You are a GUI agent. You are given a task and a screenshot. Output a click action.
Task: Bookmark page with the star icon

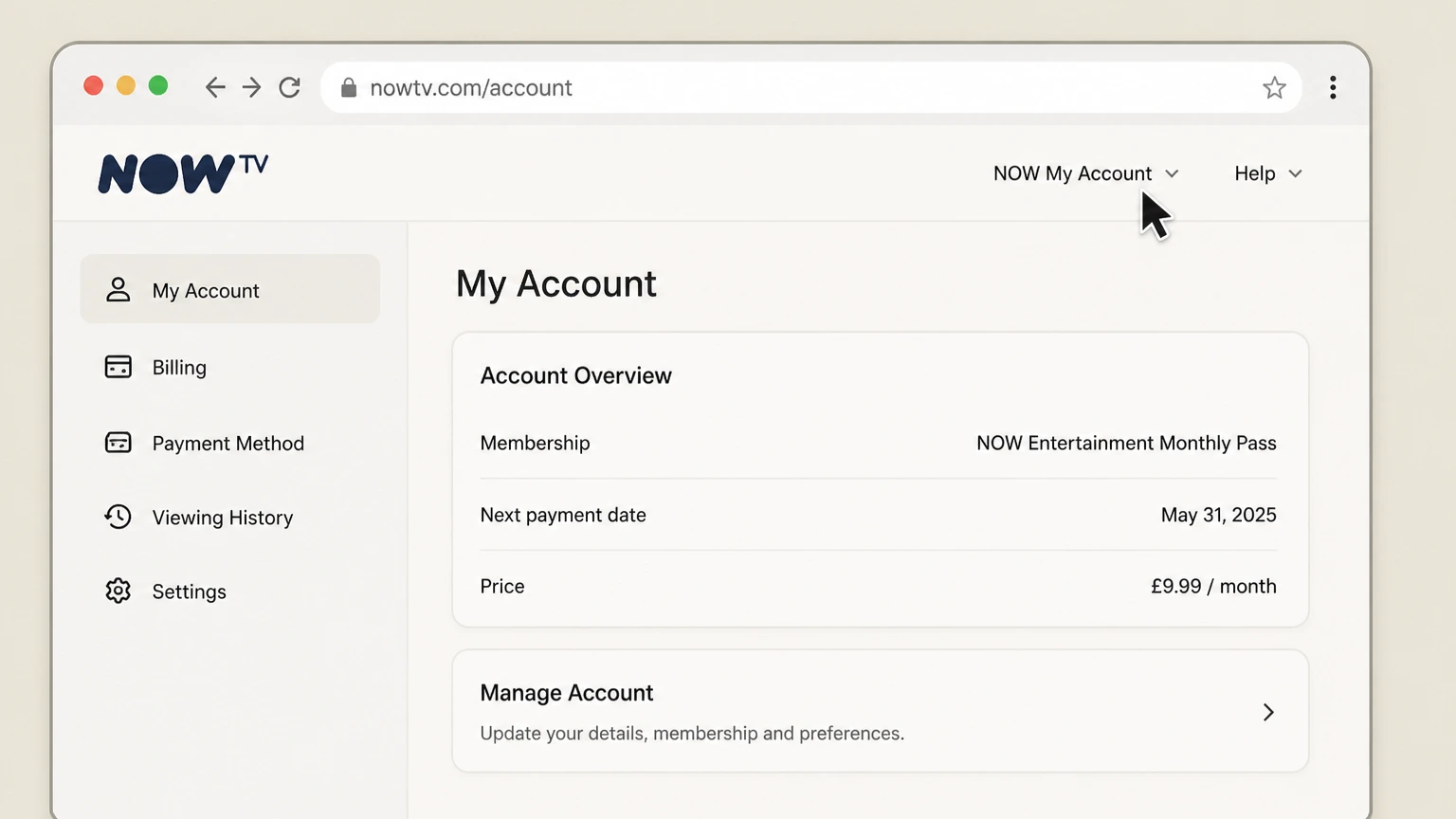[x=1274, y=87]
